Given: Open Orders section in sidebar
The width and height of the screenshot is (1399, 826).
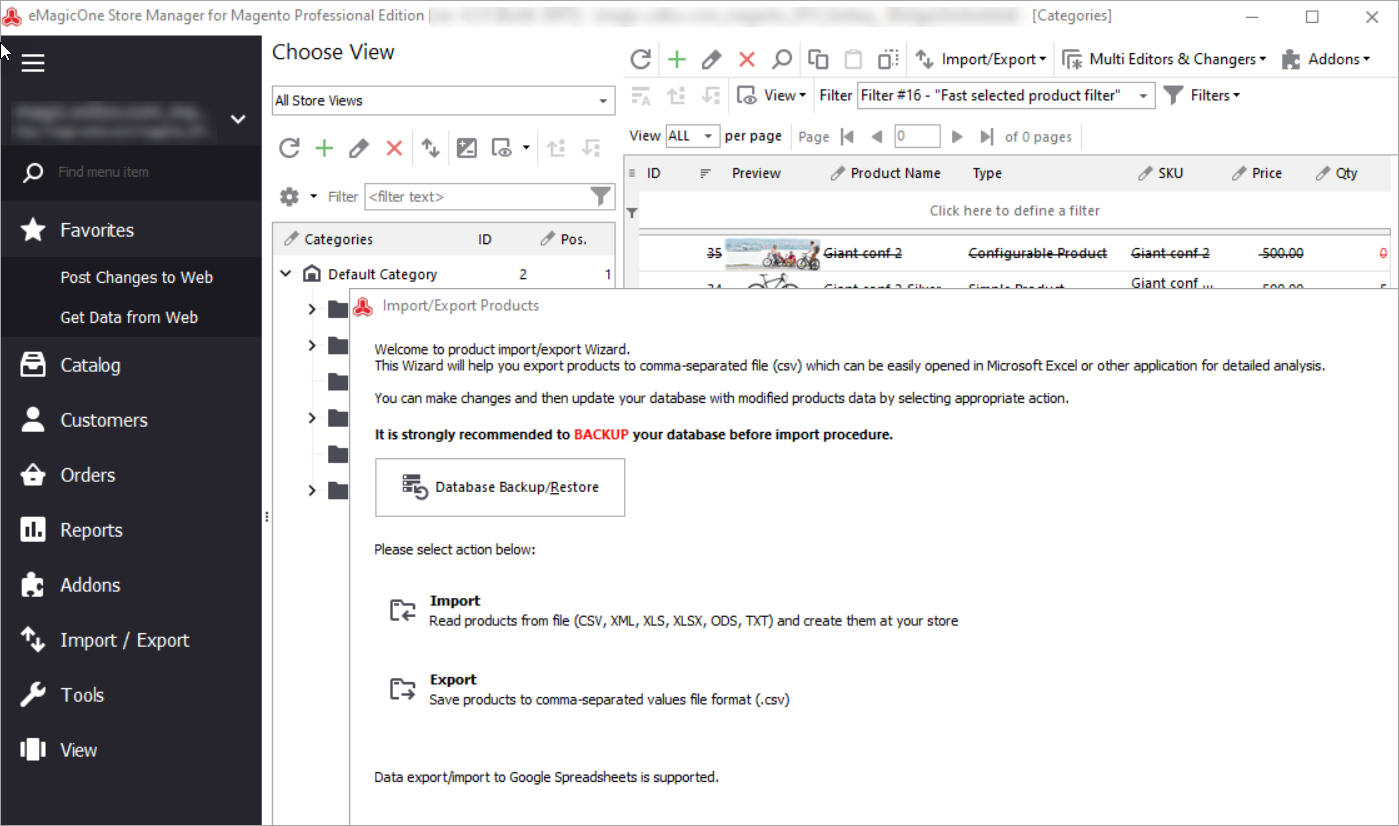Looking at the screenshot, I should pos(131,475).
